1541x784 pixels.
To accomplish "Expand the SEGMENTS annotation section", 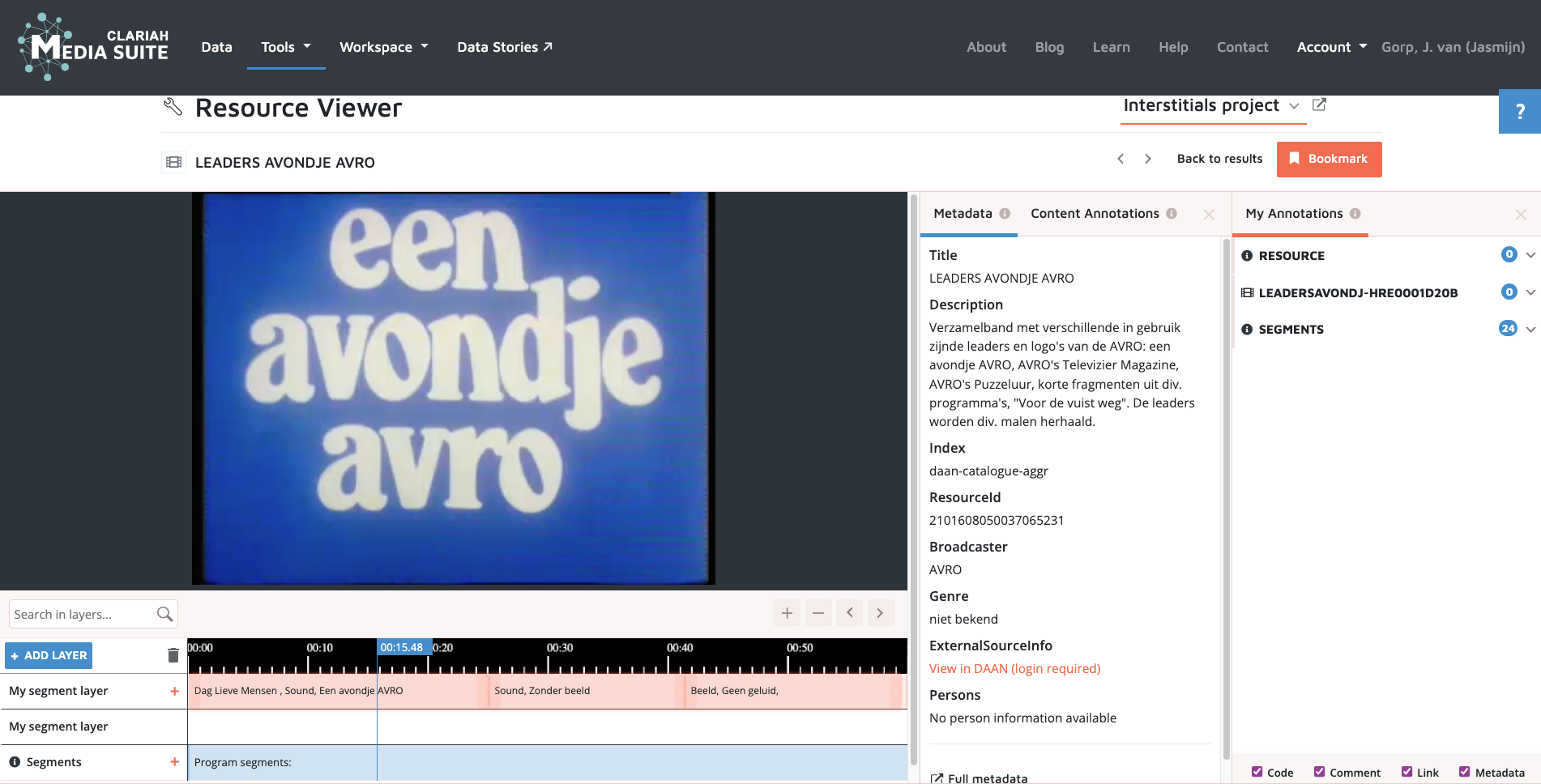I will tap(1530, 329).
